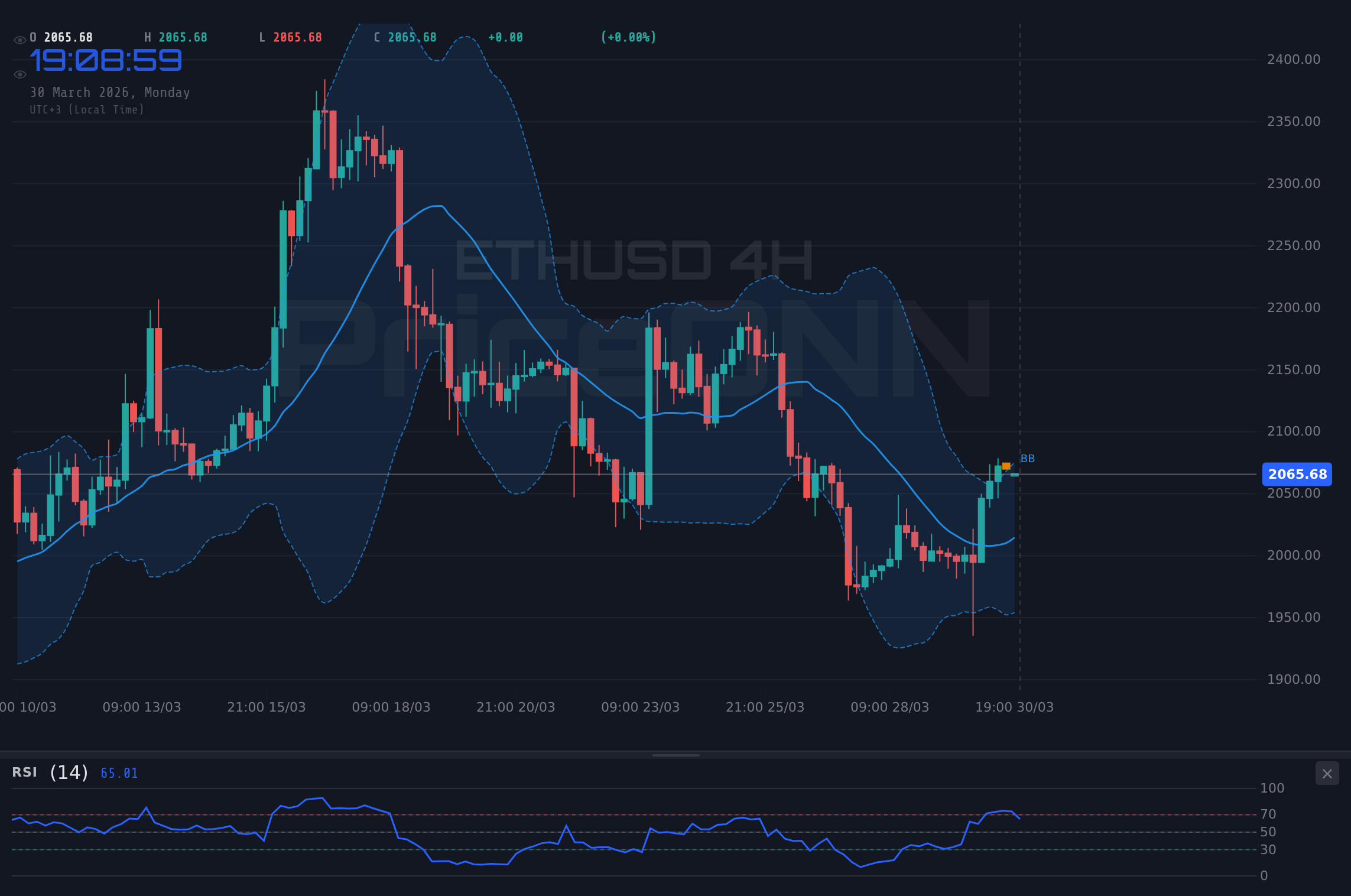The image size is (1351, 896).
Task: Toggle the eye icon above the date display
Action: (x=20, y=74)
